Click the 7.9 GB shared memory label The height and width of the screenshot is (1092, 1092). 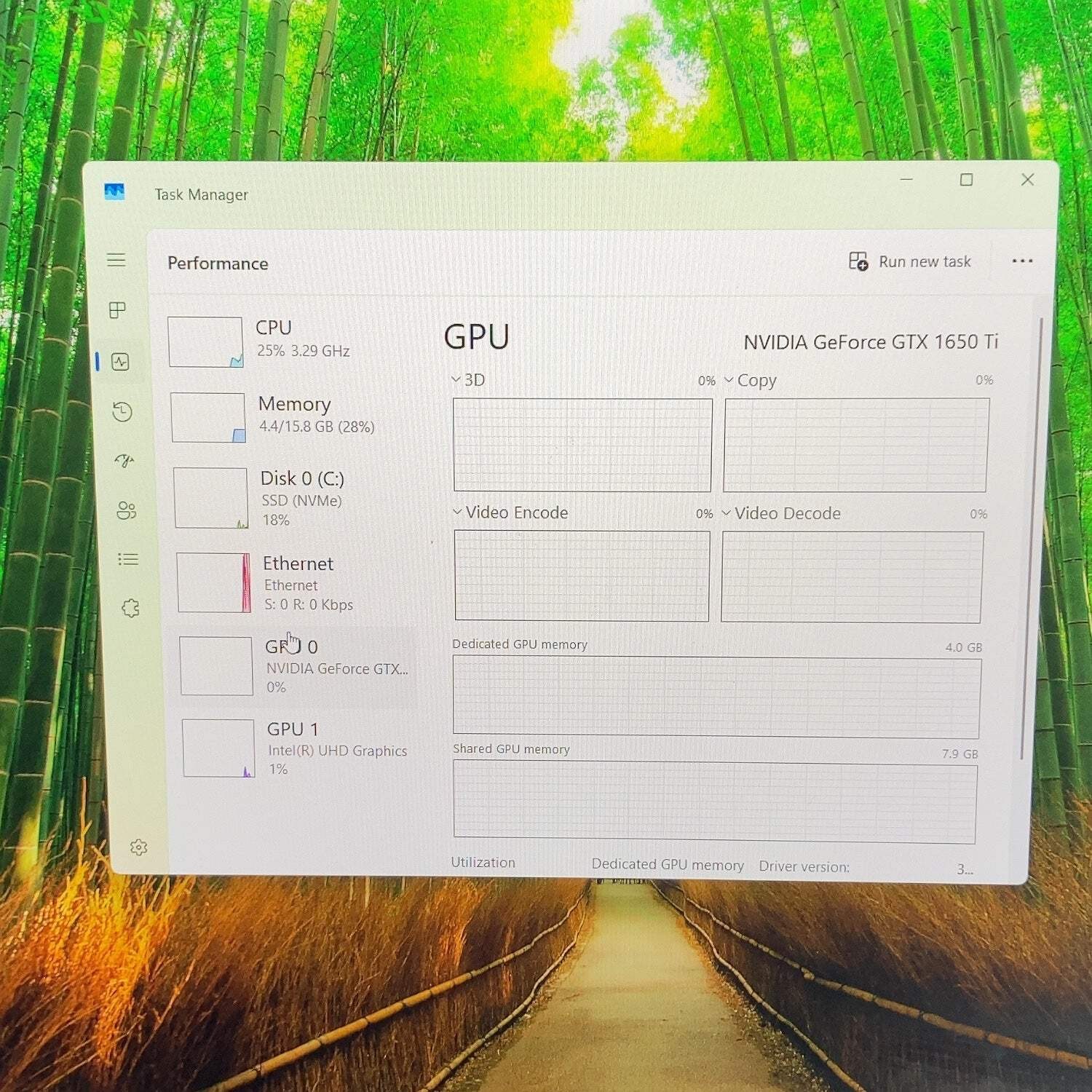click(960, 754)
